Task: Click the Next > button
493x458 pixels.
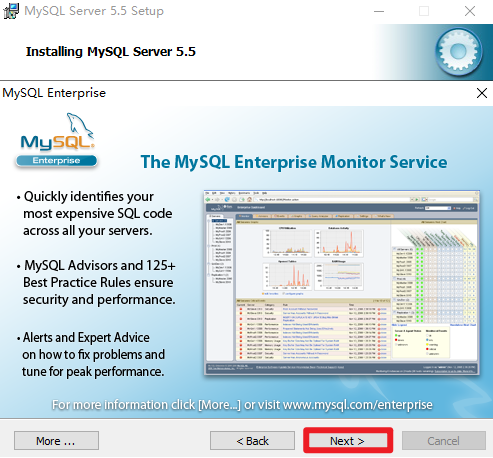Action: click(x=348, y=441)
